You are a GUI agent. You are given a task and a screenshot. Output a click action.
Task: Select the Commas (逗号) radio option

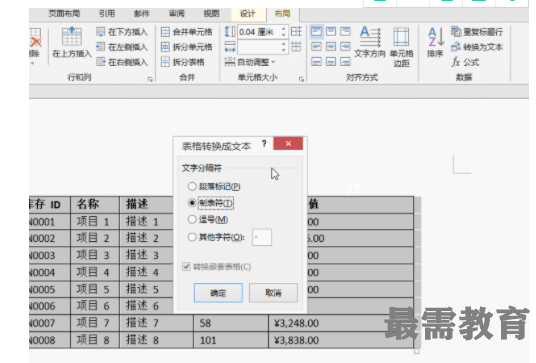(192, 219)
